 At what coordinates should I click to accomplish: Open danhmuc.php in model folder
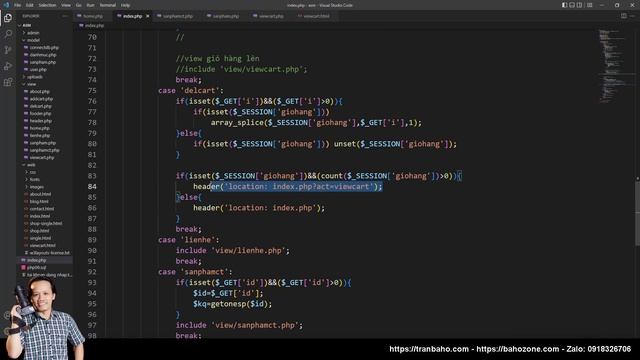tap(43, 55)
